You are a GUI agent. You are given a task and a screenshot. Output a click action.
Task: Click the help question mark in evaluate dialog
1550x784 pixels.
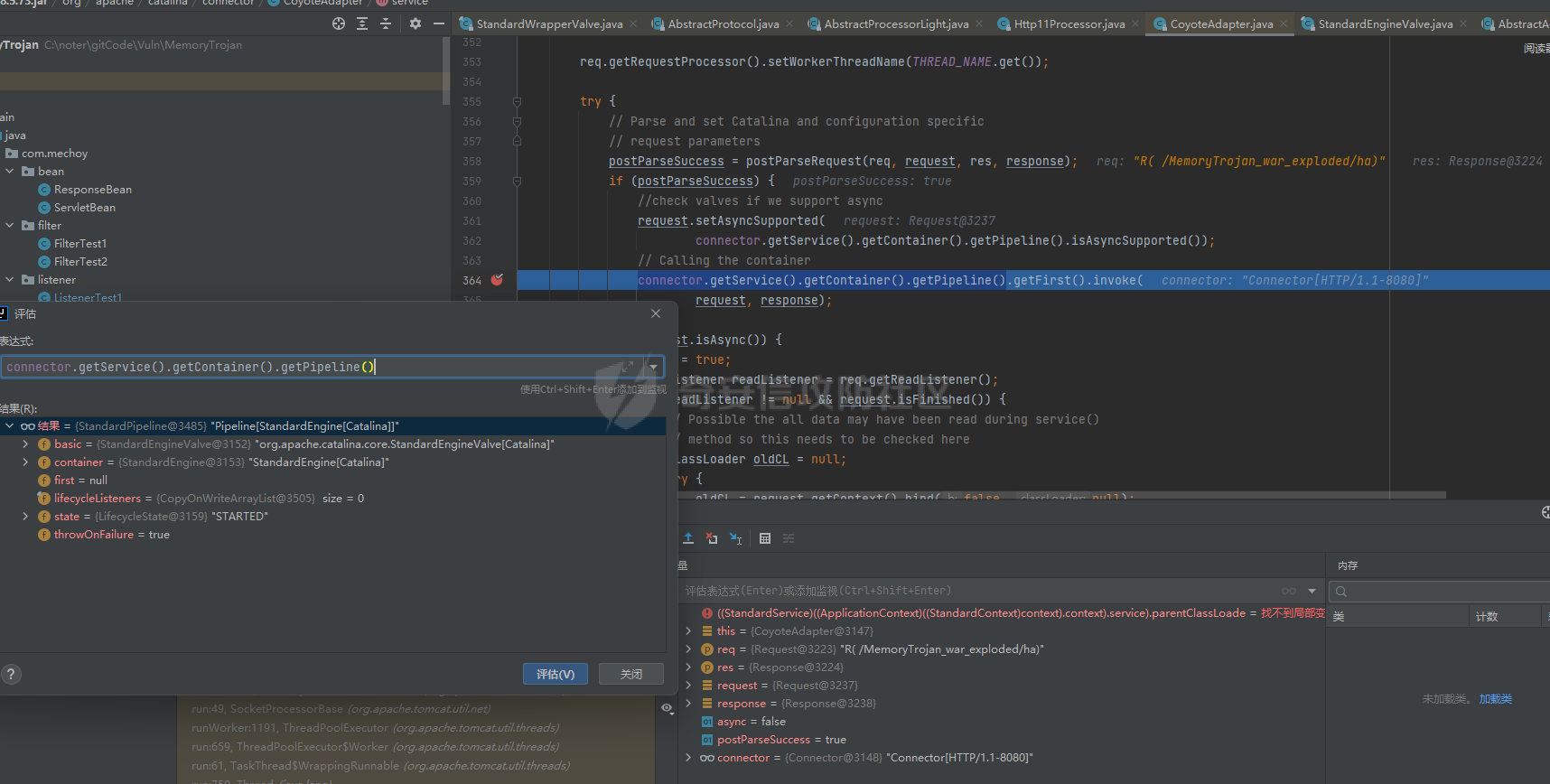11,674
